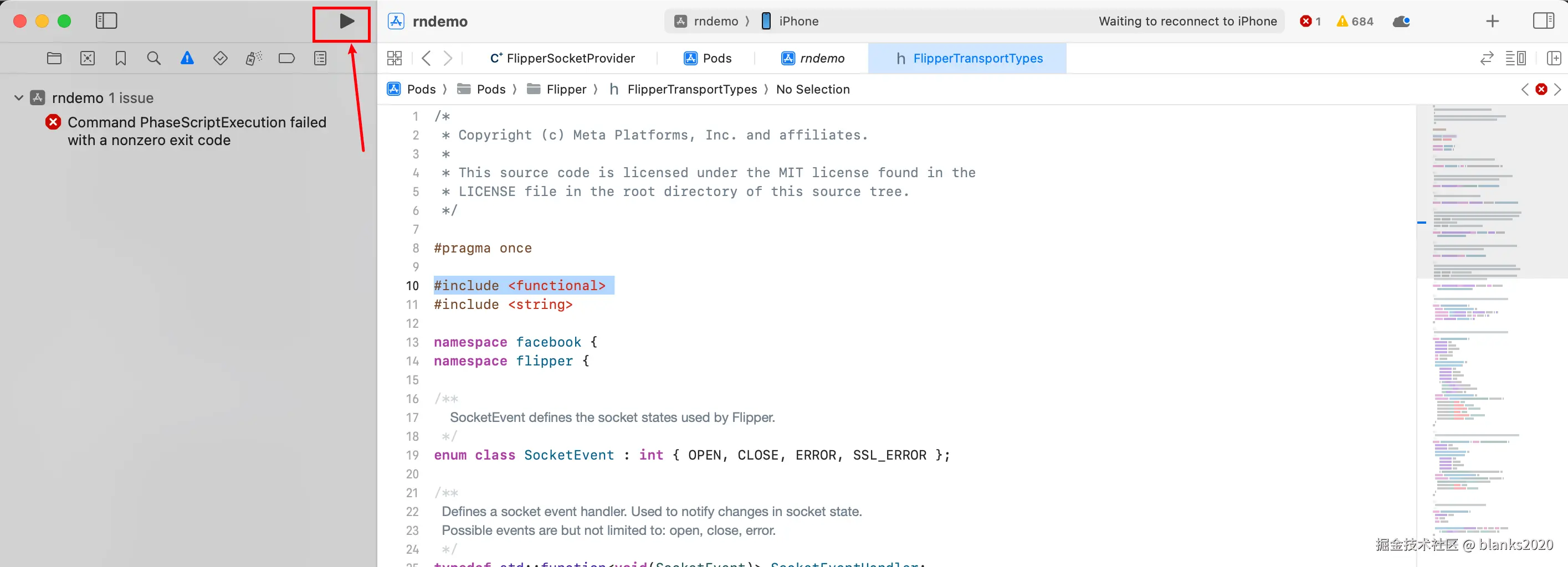Open the Issue navigator warning triangle

(x=187, y=58)
